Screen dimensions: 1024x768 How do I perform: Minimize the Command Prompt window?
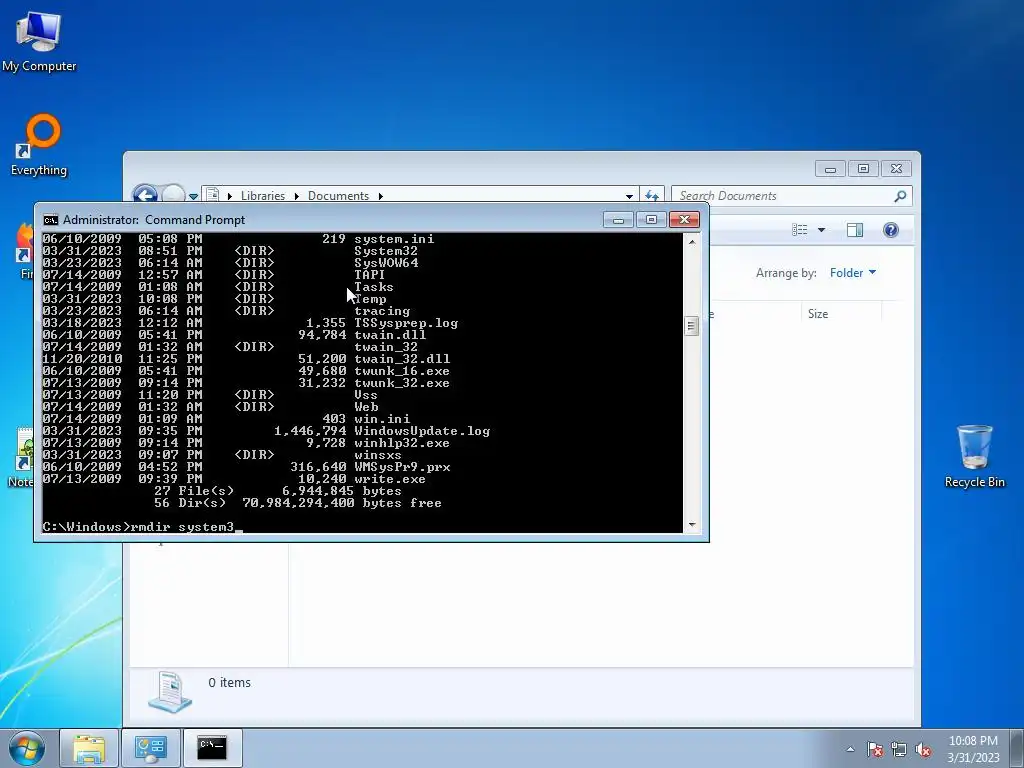(618, 220)
